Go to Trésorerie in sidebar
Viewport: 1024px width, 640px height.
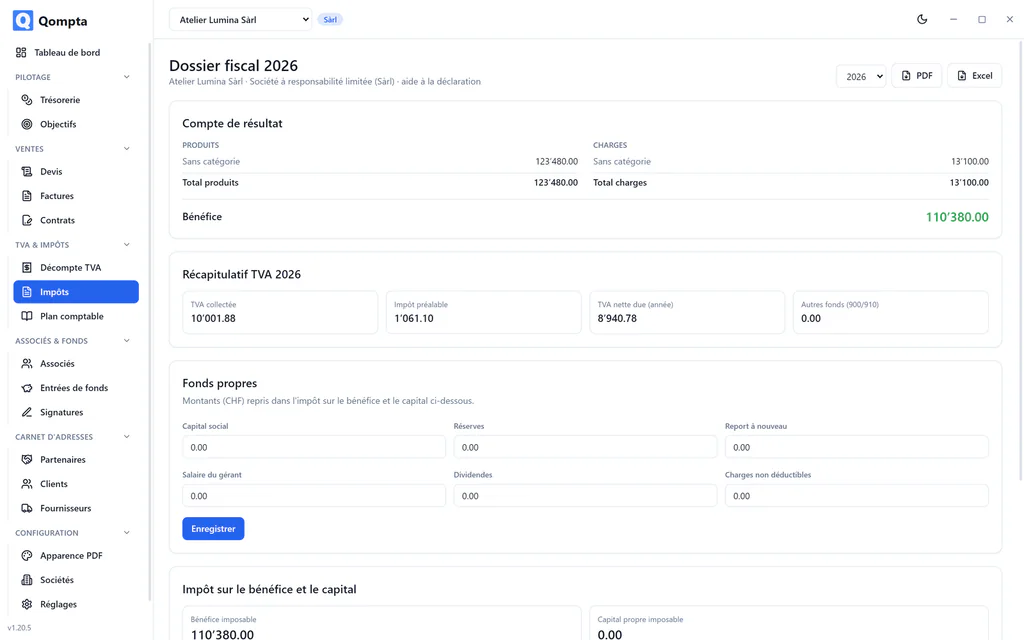click(76, 100)
